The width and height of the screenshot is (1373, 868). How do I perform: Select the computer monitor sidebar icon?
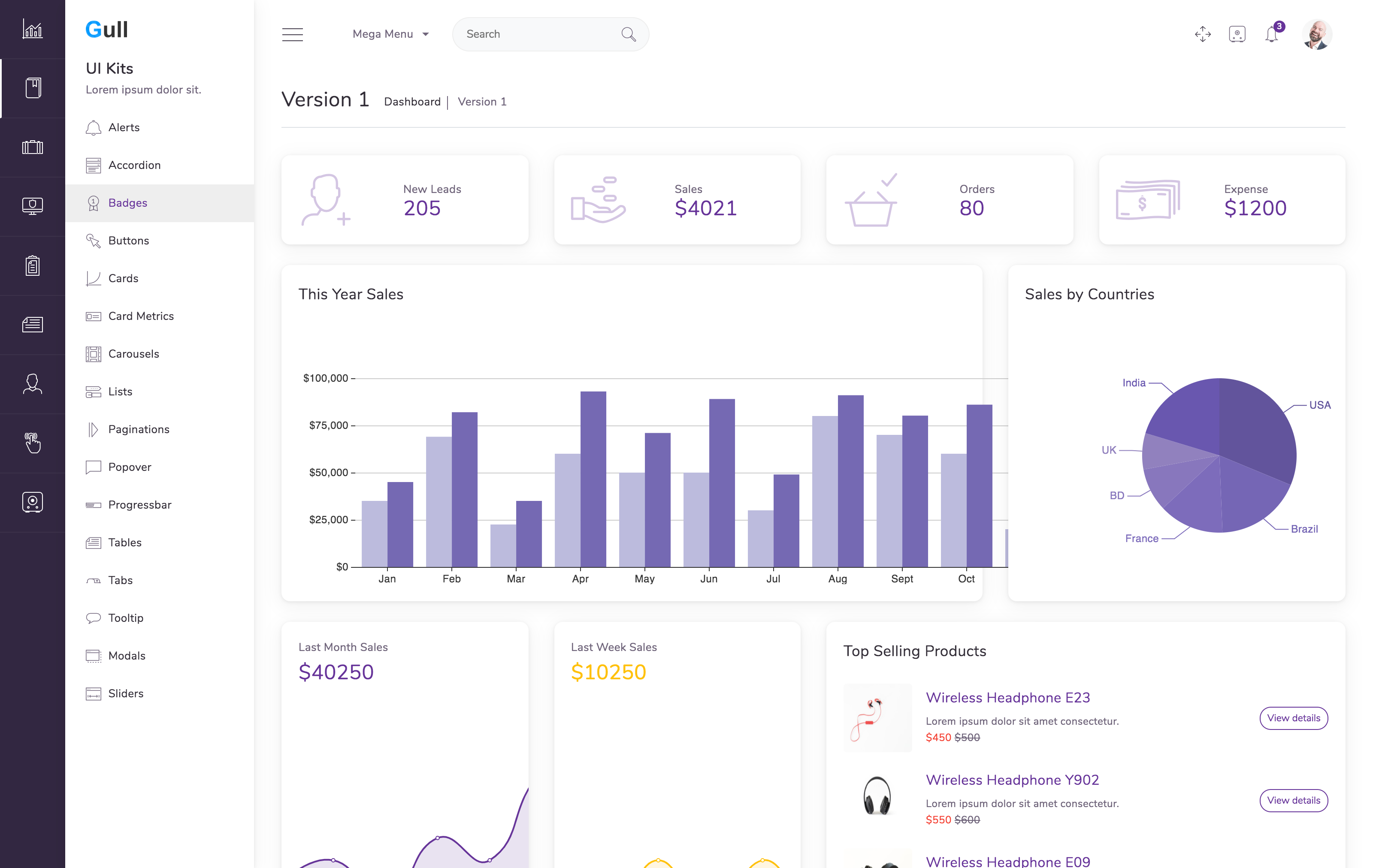33,206
